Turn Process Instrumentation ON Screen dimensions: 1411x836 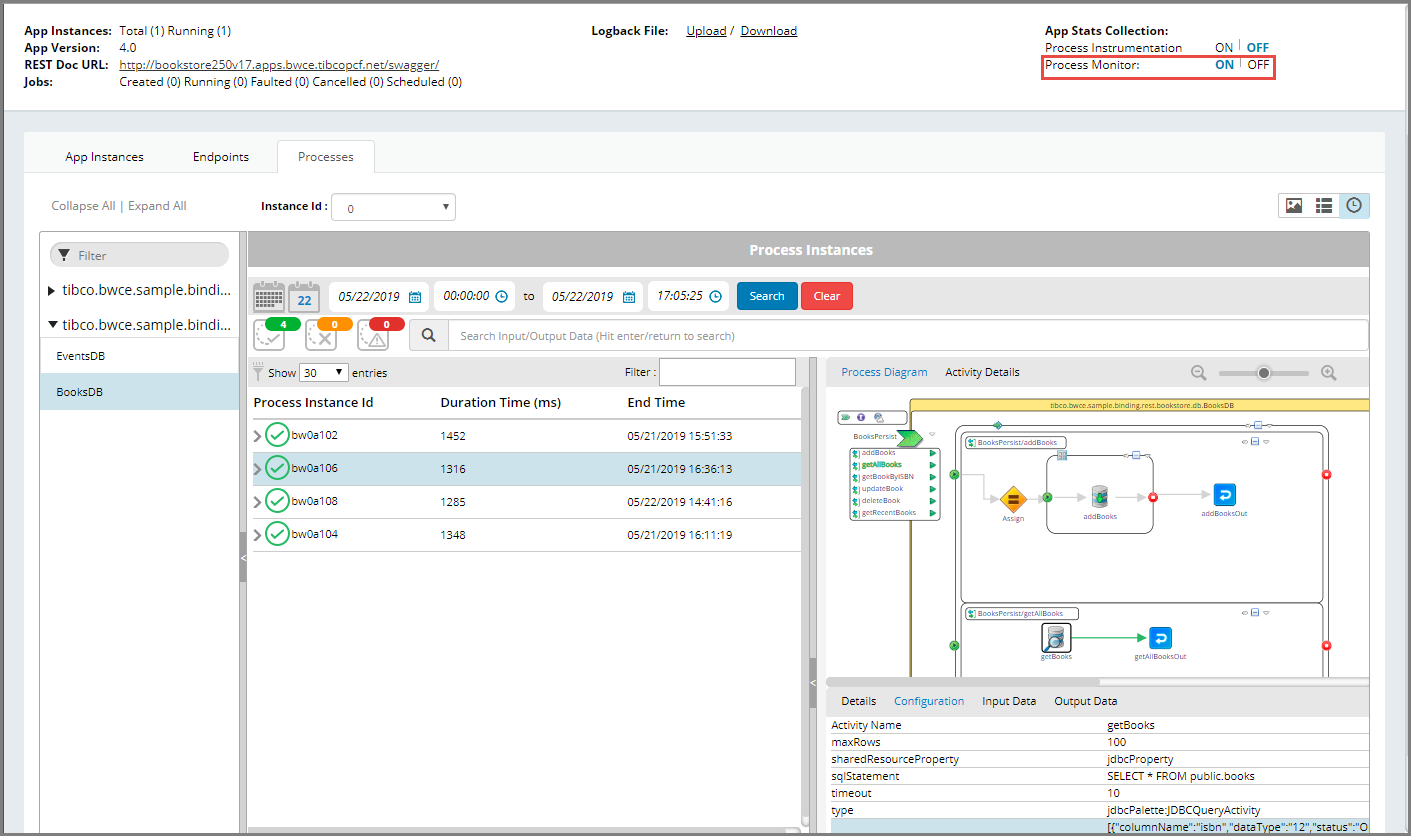click(1224, 47)
